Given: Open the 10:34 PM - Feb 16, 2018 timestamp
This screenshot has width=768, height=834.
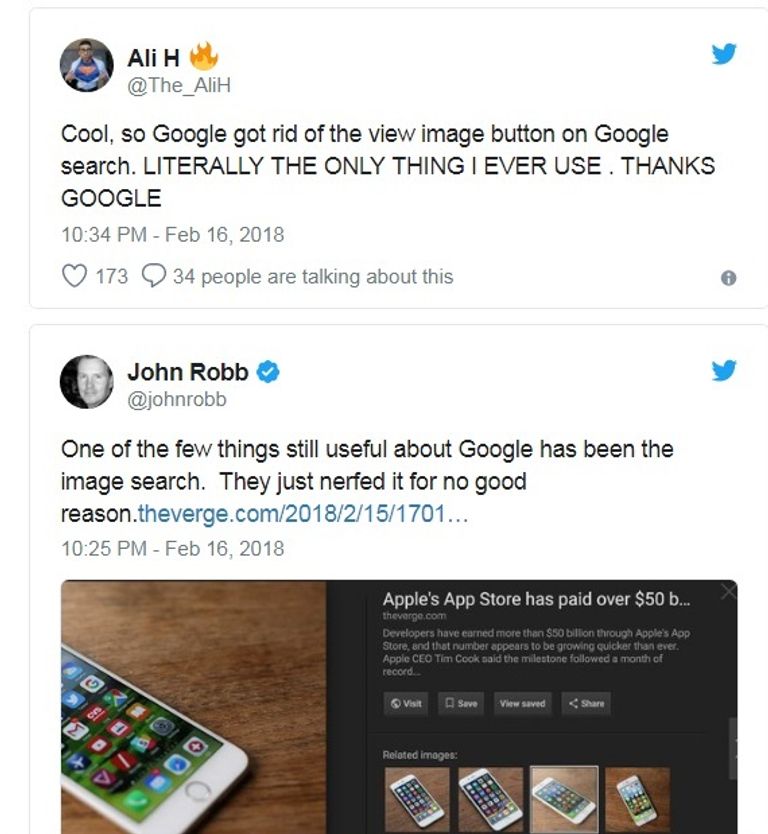Looking at the screenshot, I should (173, 235).
